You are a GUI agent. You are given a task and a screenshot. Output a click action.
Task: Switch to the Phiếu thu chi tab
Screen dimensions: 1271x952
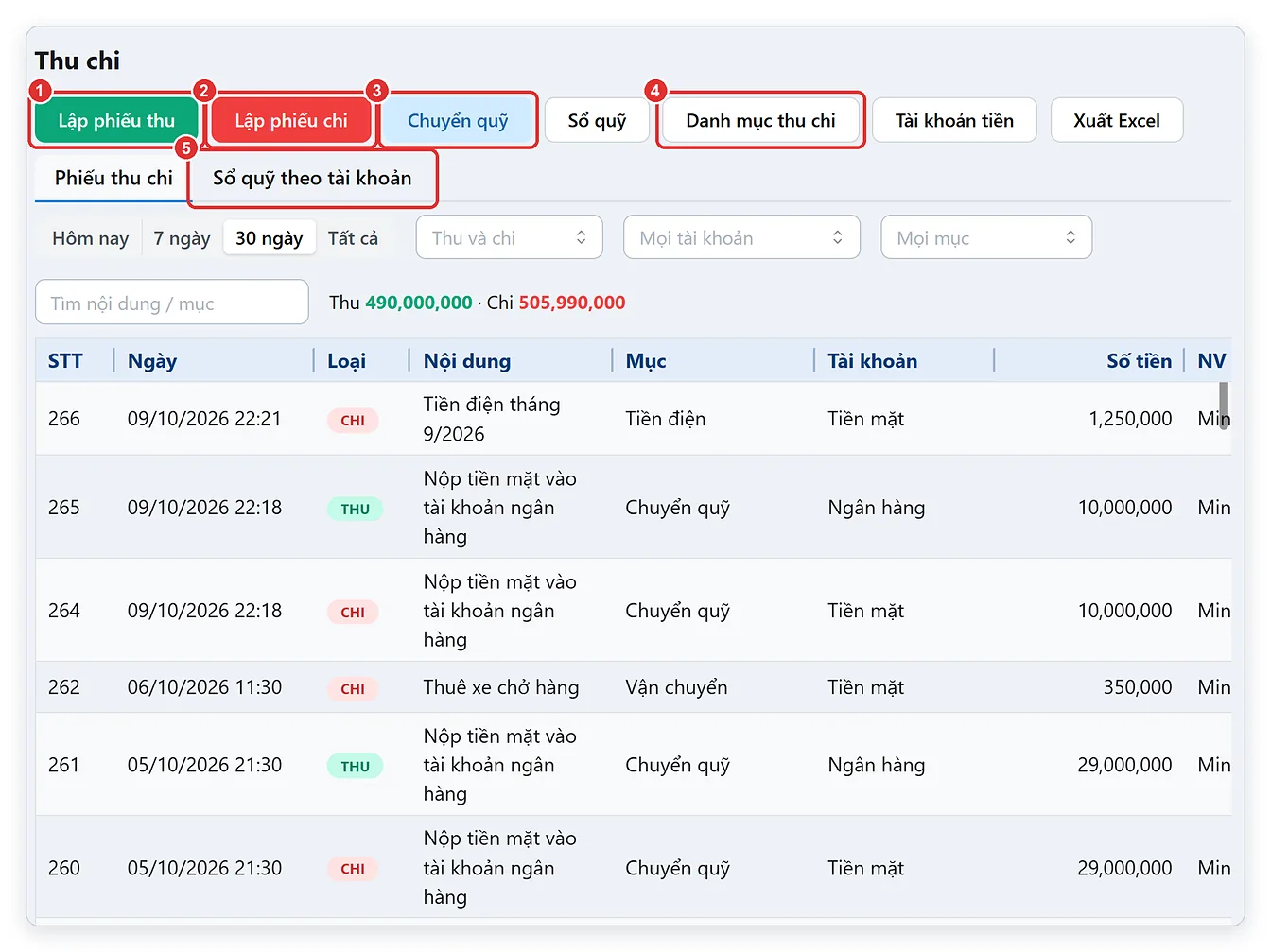click(113, 178)
